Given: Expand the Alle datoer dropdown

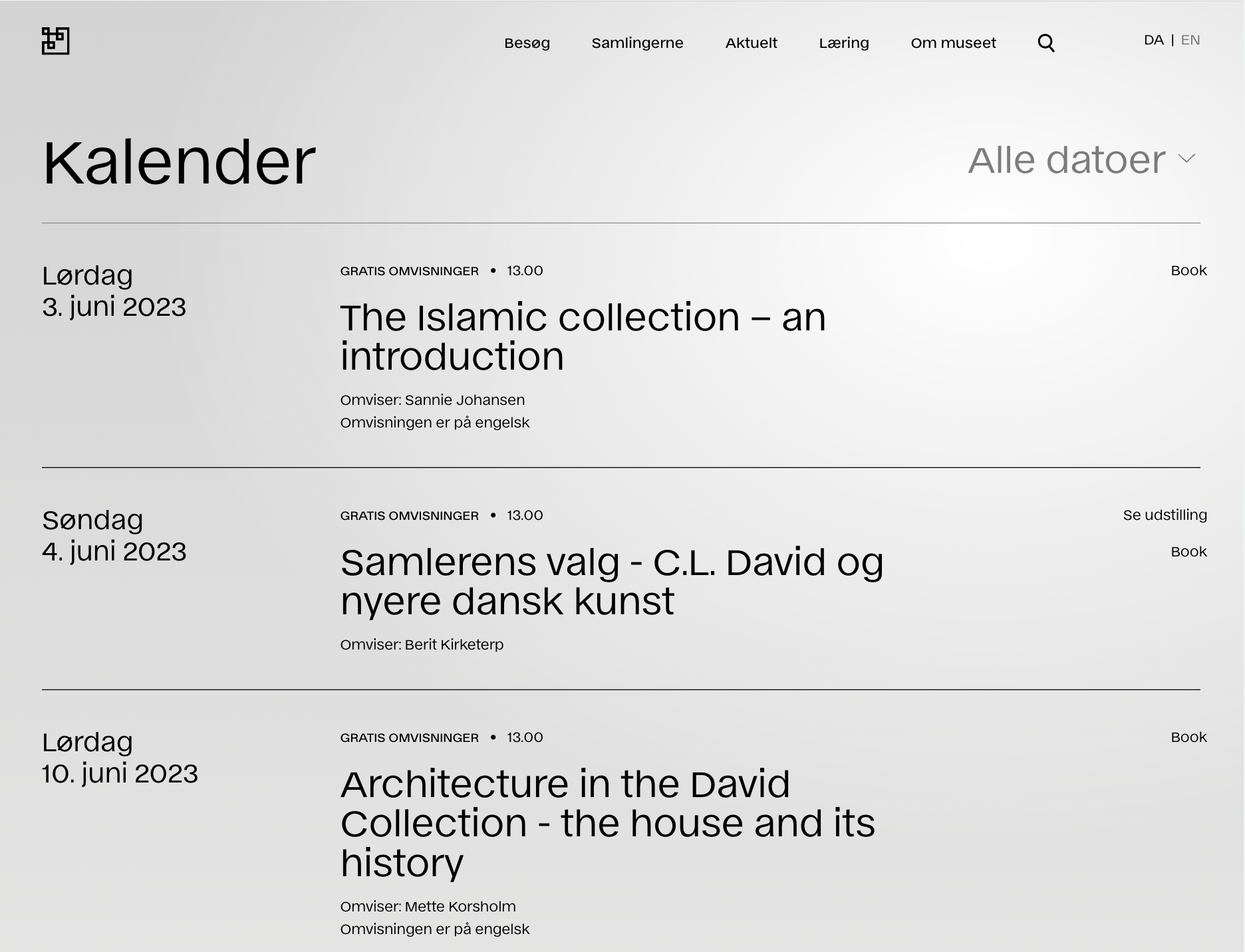Looking at the screenshot, I should (1067, 160).
